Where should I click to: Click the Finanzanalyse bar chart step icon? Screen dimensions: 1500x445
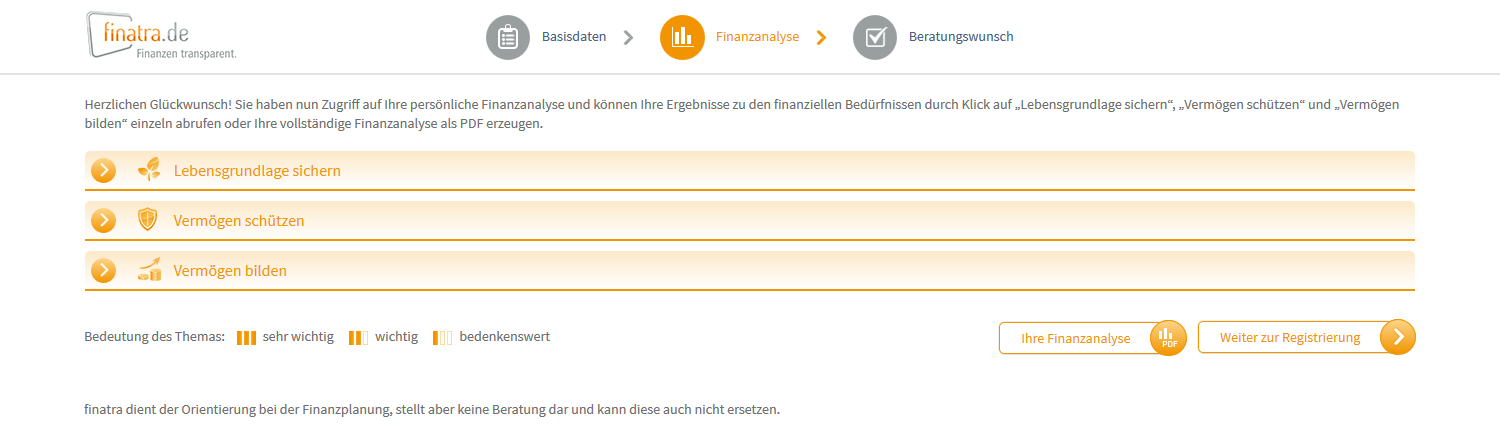682,38
